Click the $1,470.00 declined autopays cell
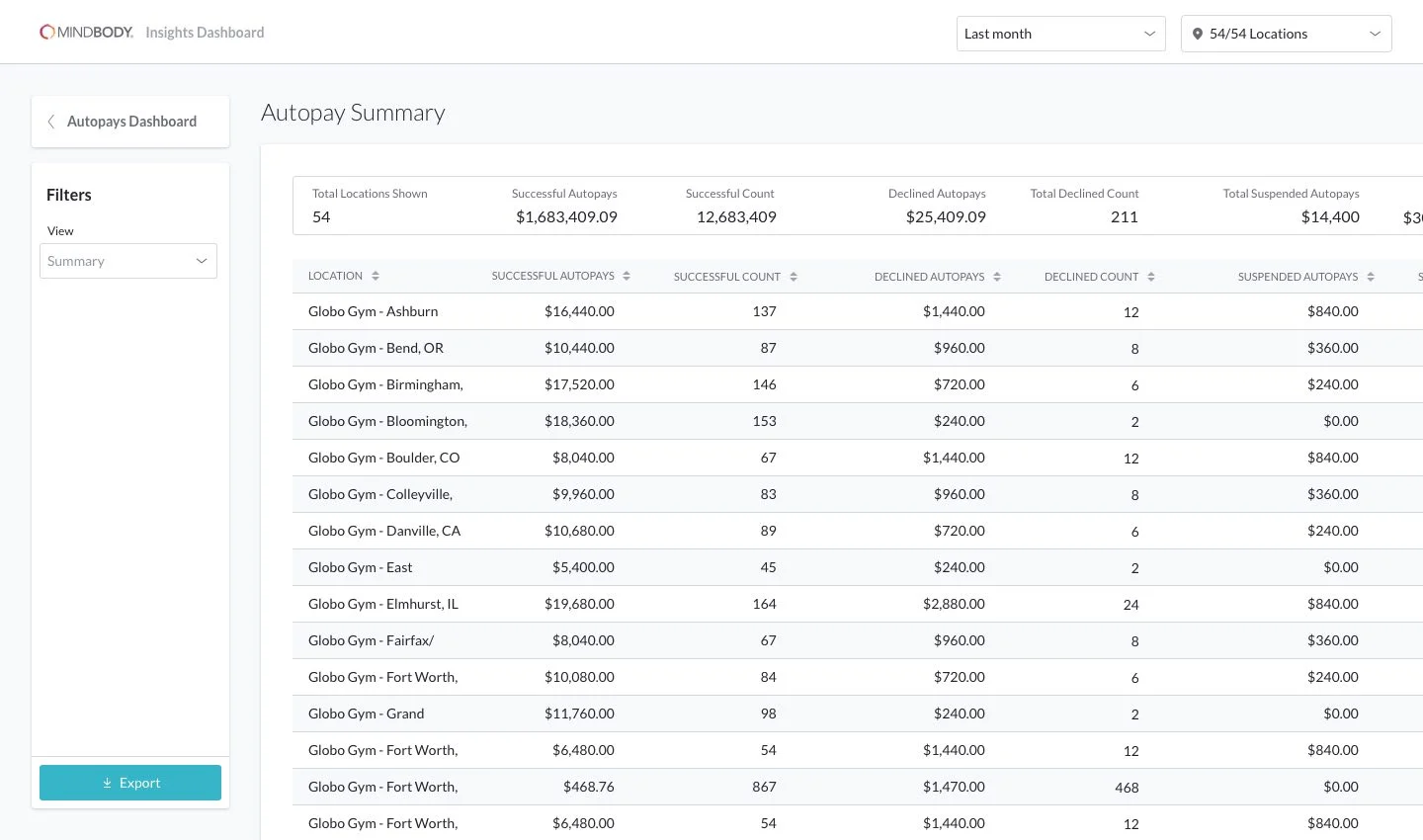 point(954,787)
